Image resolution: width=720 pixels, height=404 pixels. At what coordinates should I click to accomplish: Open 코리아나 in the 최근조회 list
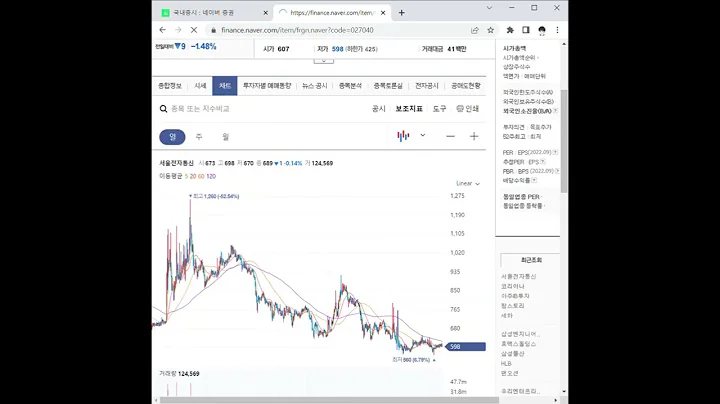click(x=512, y=286)
